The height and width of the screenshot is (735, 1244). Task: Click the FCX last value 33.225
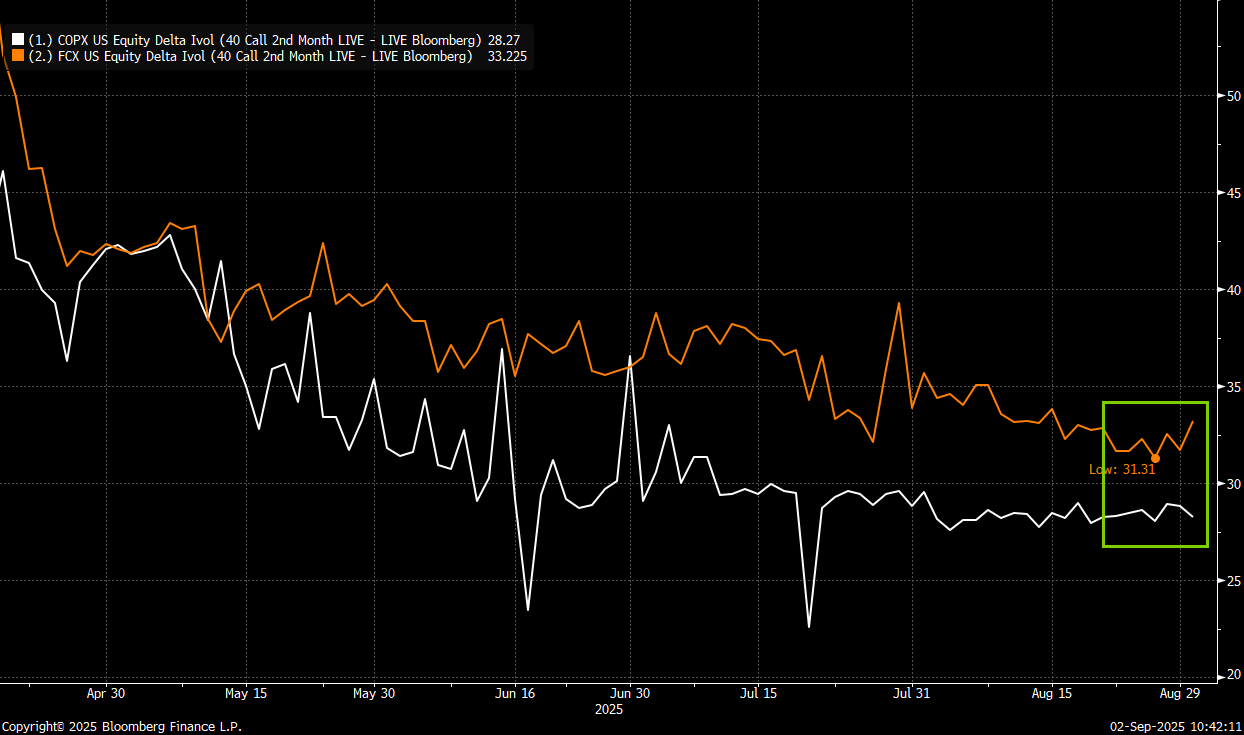506,57
